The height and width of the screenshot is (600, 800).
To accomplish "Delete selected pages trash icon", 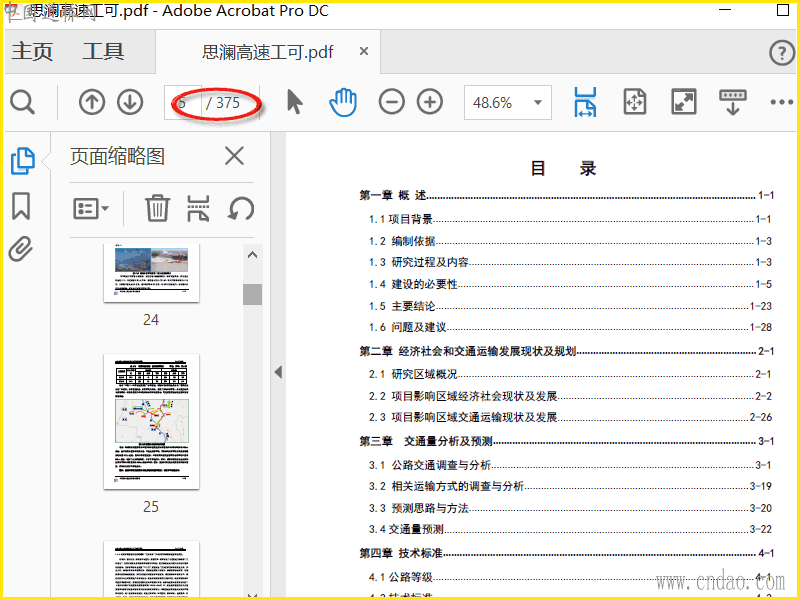I will (157, 208).
